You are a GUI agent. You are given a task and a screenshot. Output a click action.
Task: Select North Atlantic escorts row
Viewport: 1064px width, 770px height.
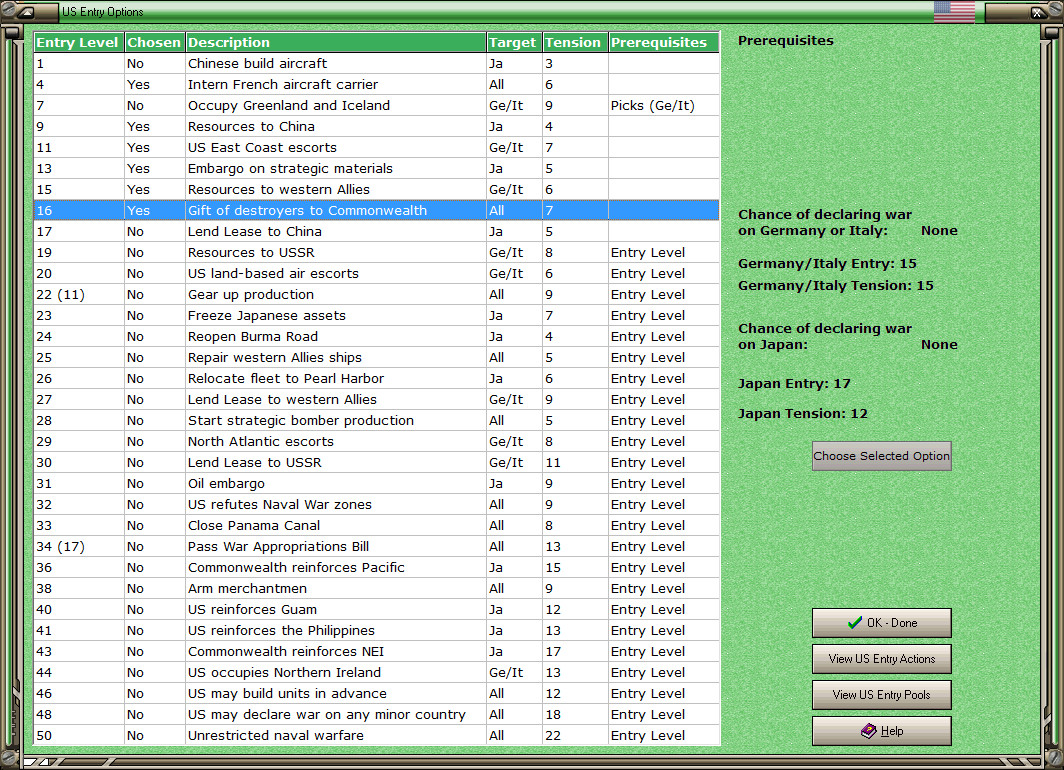[377, 442]
